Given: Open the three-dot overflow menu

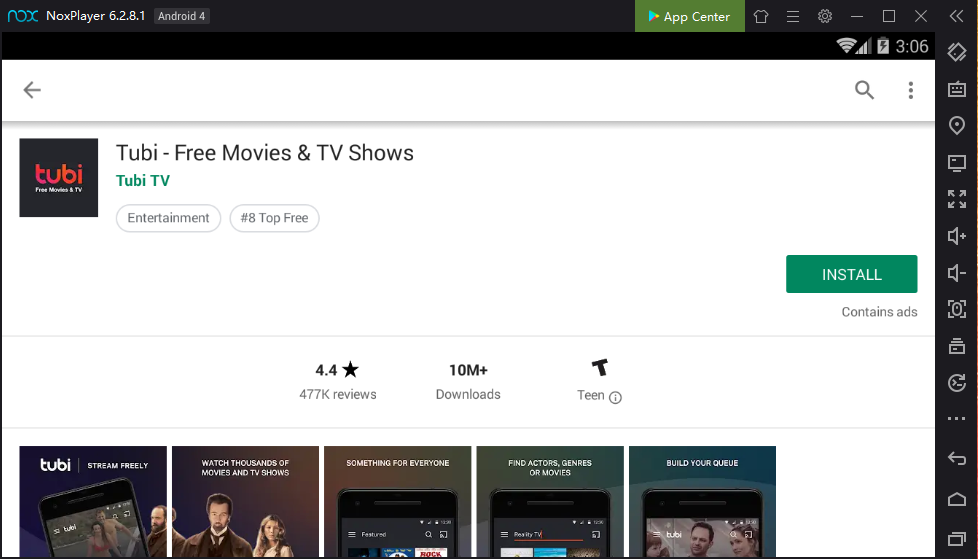Looking at the screenshot, I should point(910,90).
